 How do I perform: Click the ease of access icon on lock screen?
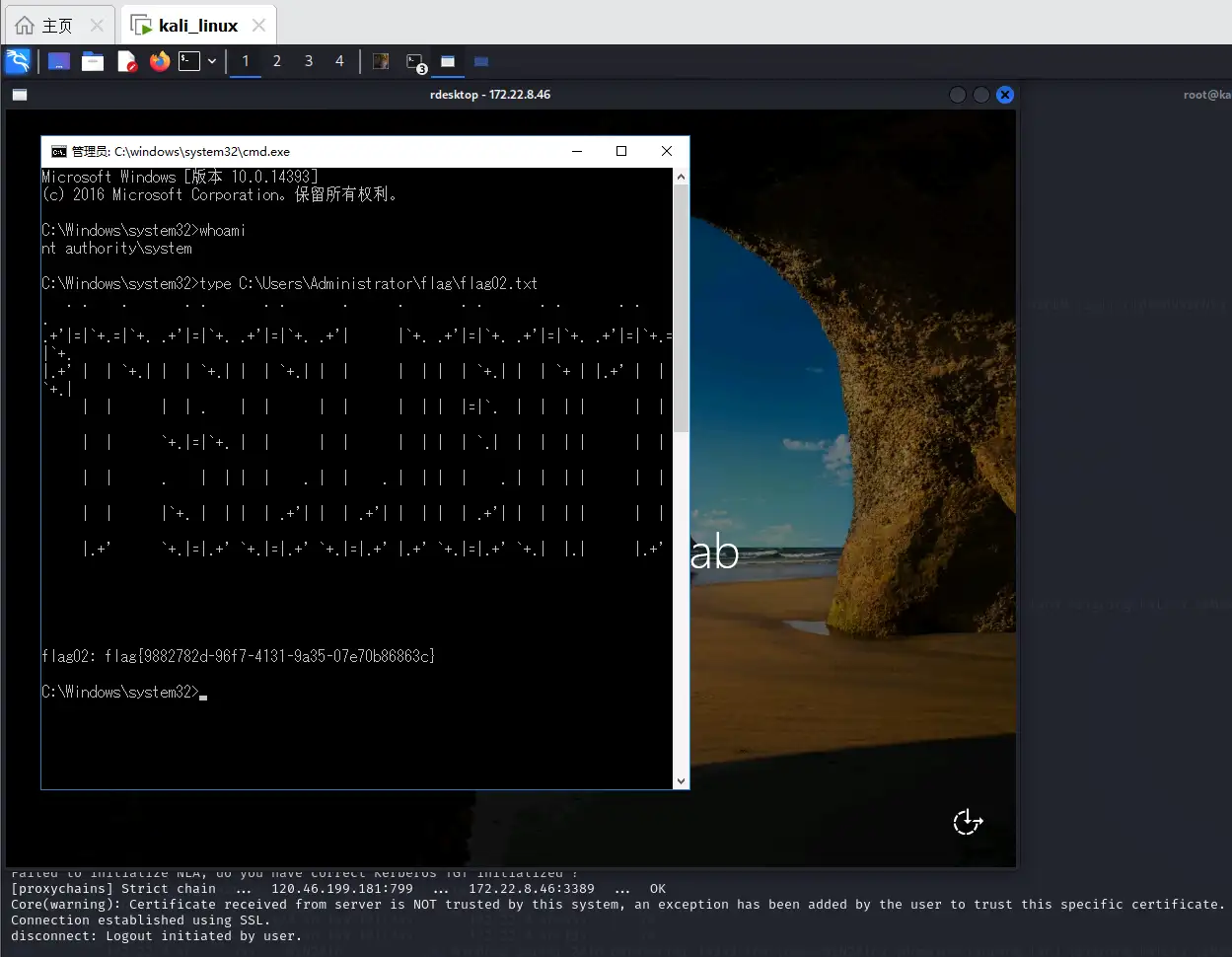tap(968, 822)
